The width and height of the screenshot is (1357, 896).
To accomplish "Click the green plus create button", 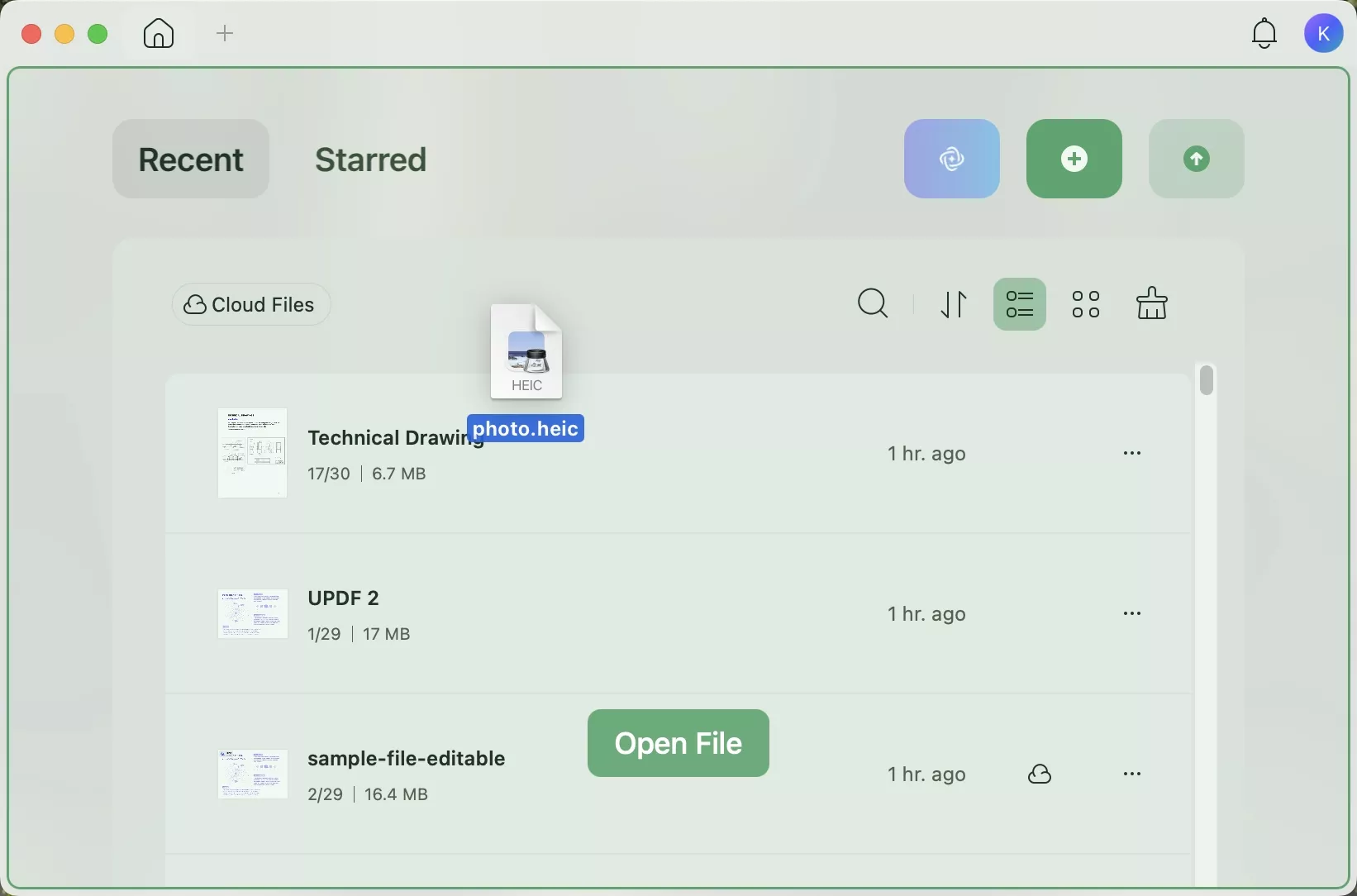I will (1074, 159).
